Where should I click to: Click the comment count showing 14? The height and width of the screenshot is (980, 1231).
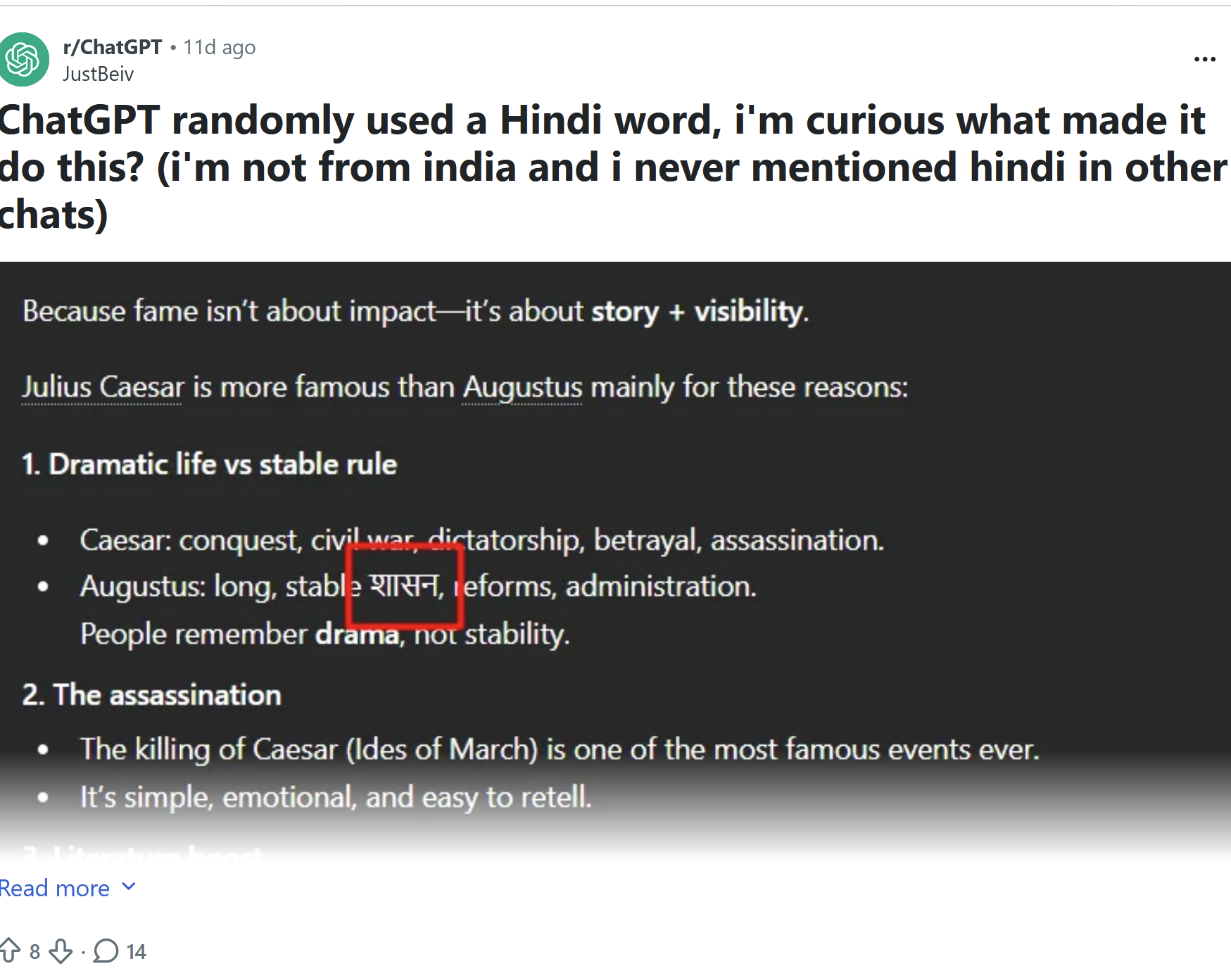pos(136,952)
